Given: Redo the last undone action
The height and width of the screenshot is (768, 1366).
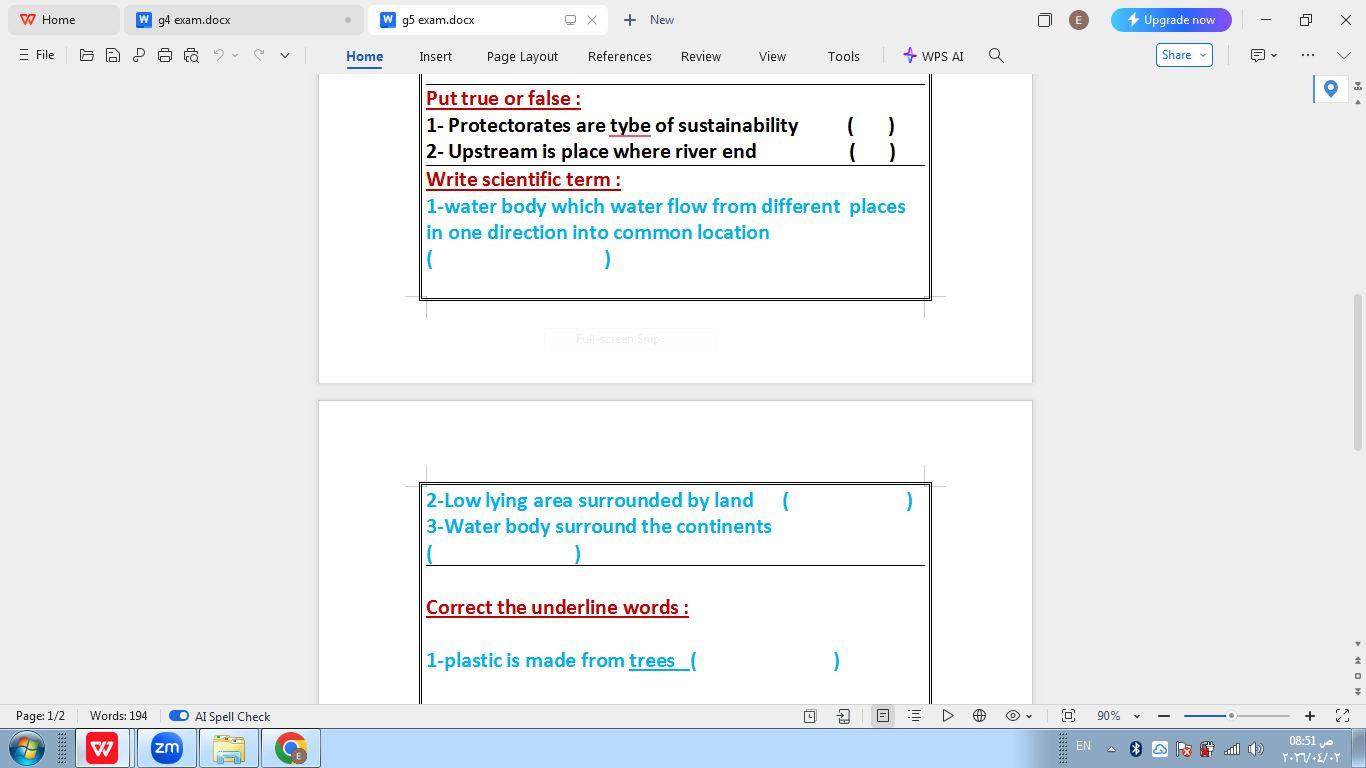Looking at the screenshot, I should pyautogui.click(x=258, y=56).
